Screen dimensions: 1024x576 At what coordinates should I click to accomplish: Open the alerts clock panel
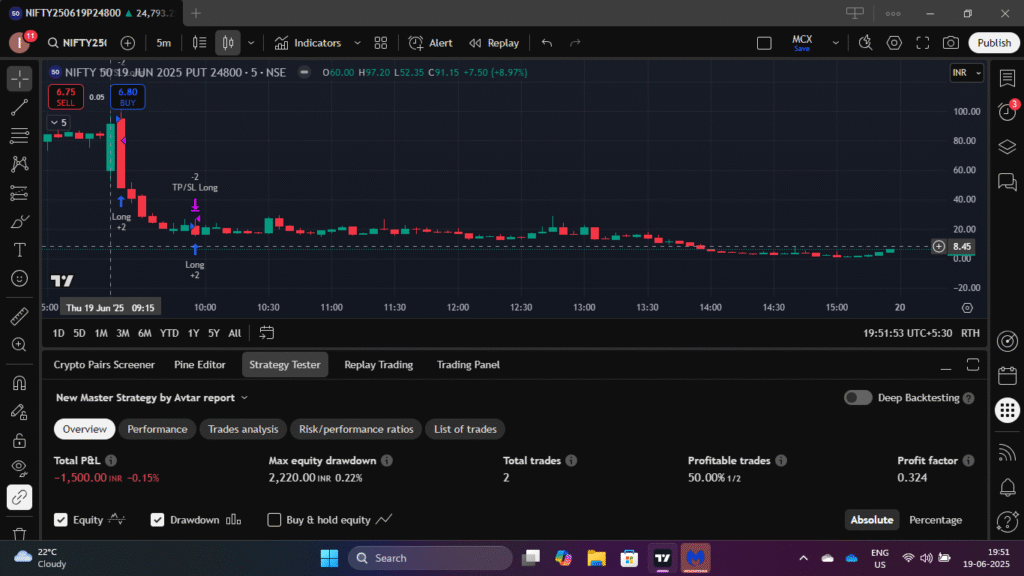(x=1007, y=112)
